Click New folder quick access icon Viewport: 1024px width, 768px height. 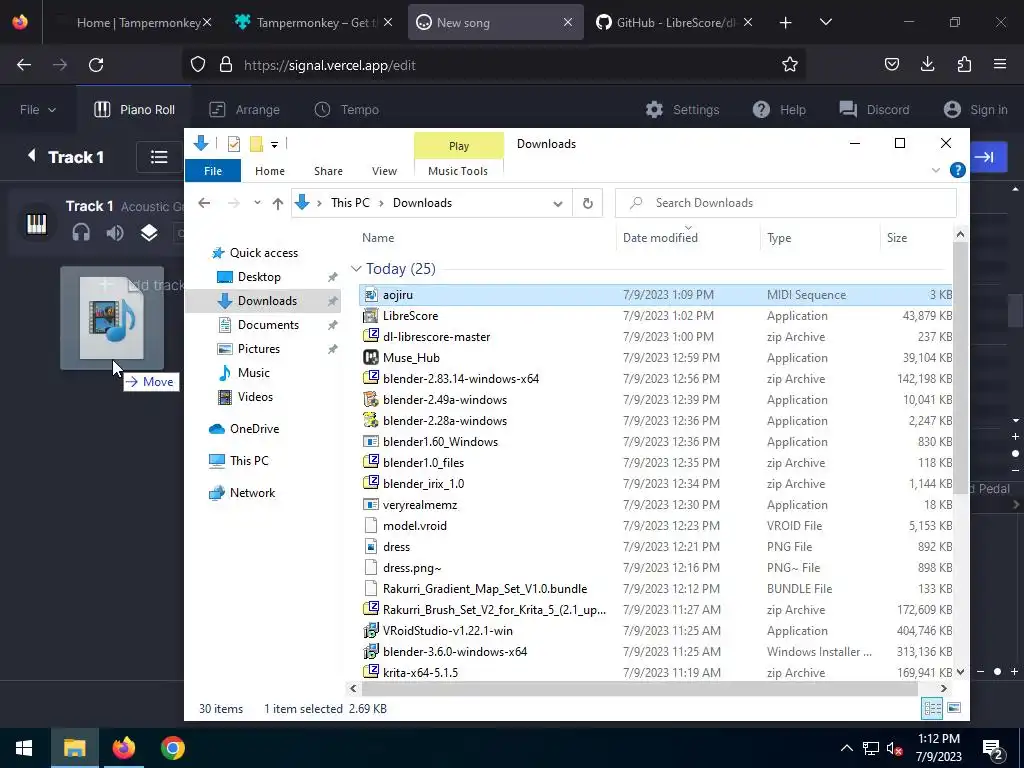(257, 144)
